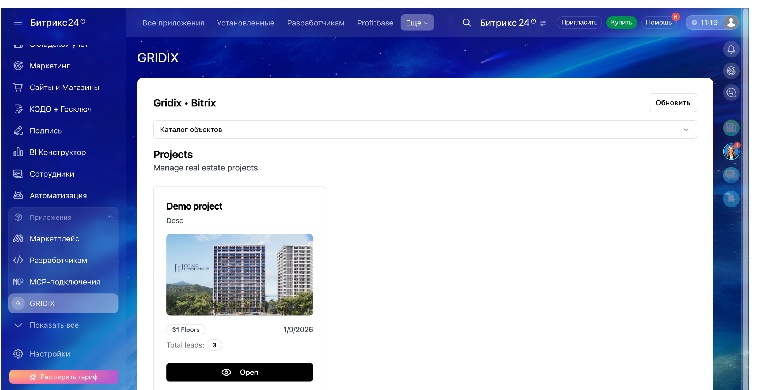Click the icon below the notifications bell
This screenshot has width=760, height=390.
(731, 71)
